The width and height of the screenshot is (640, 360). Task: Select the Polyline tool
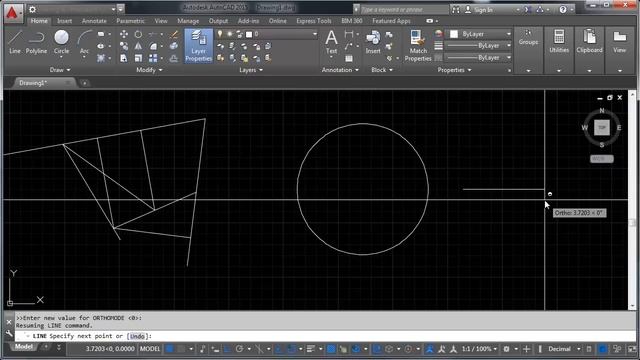(x=36, y=42)
